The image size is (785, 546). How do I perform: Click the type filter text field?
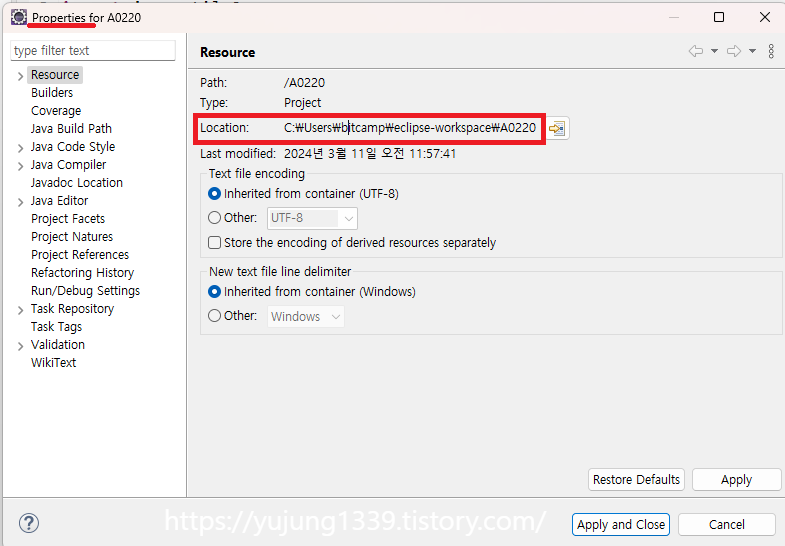93,51
